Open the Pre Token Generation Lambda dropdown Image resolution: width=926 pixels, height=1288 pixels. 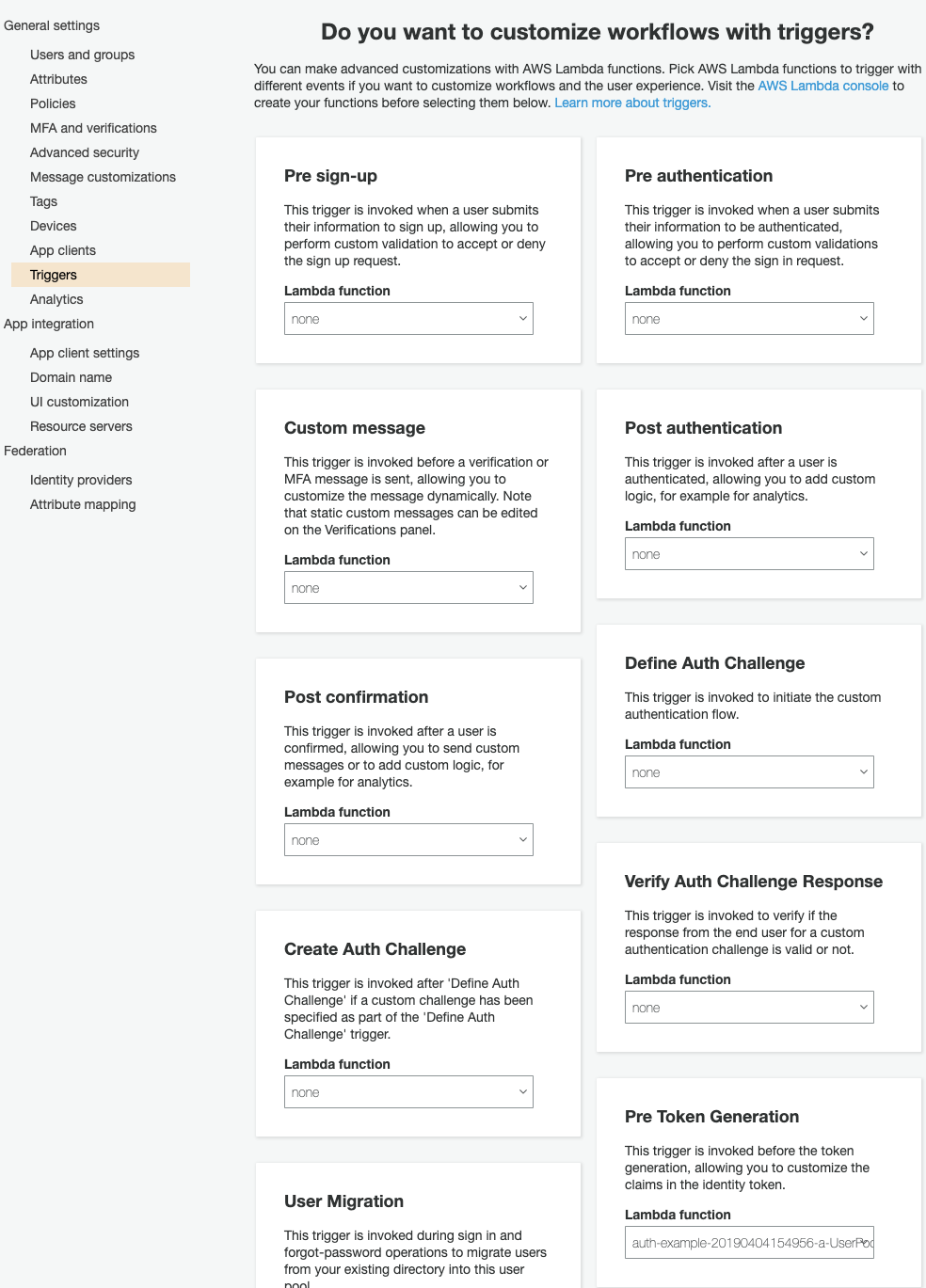pyautogui.click(x=749, y=1243)
